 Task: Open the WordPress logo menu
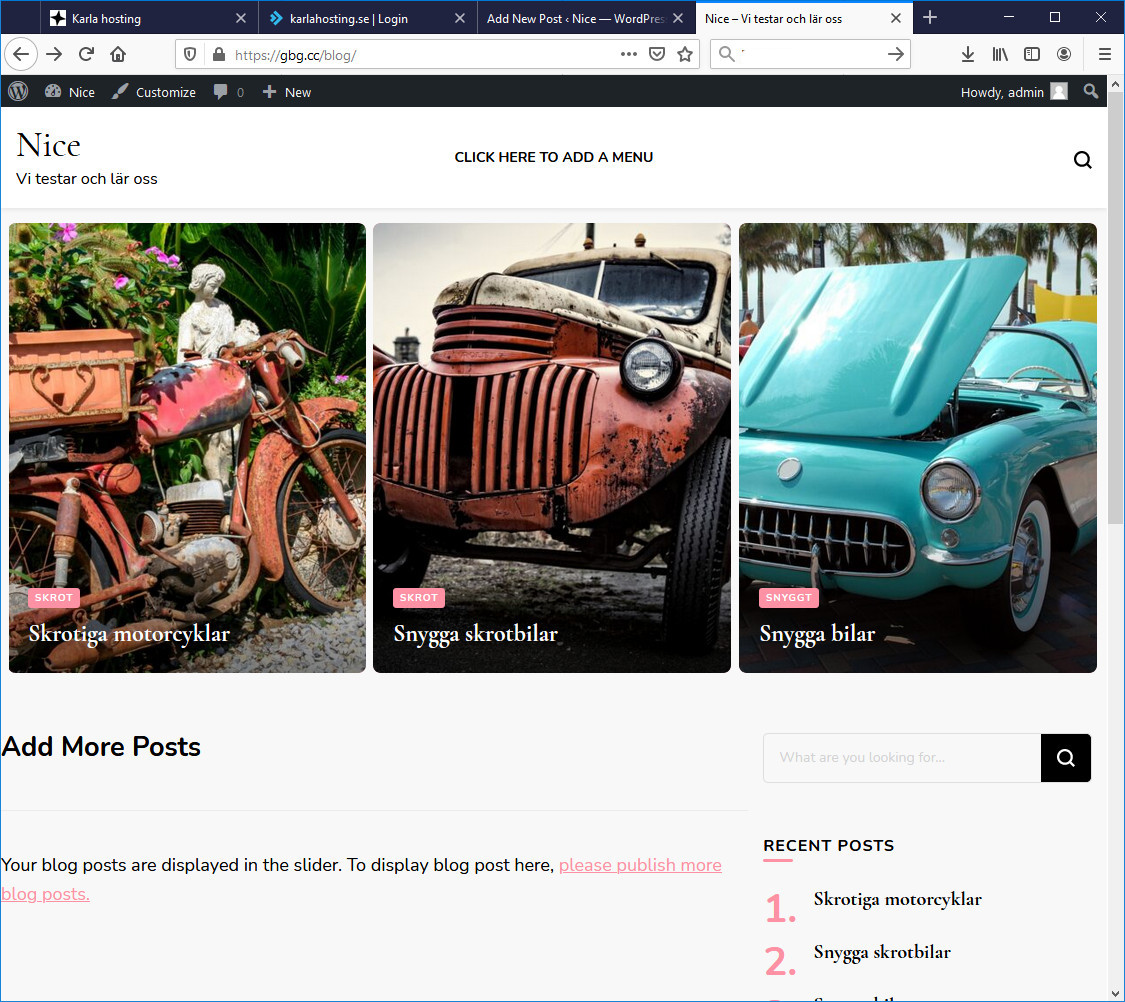click(18, 92)
